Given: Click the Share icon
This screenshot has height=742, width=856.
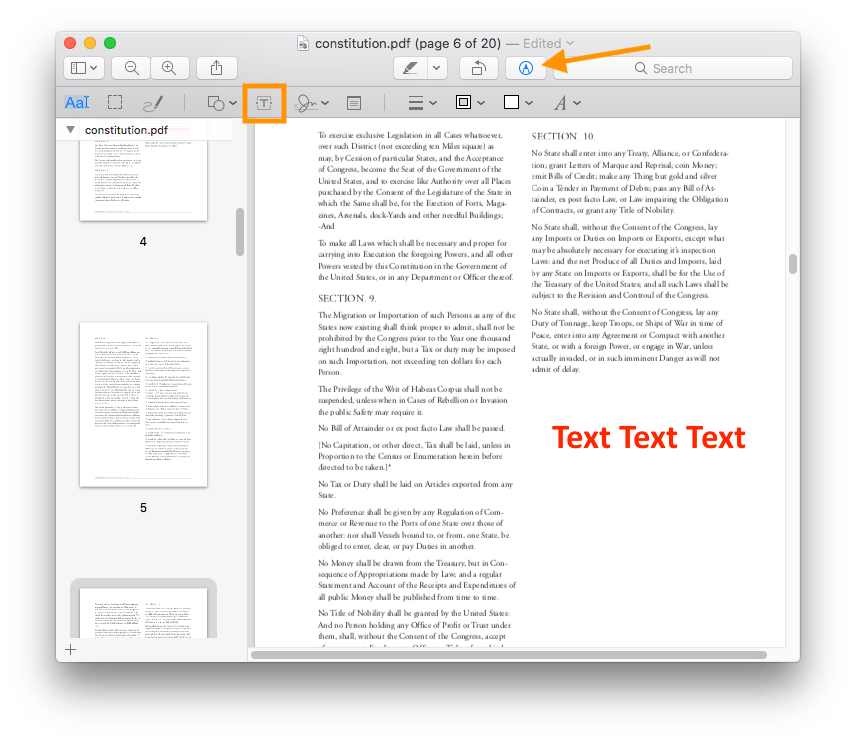Looking at the screenshot, I should [x=217, y=68].
